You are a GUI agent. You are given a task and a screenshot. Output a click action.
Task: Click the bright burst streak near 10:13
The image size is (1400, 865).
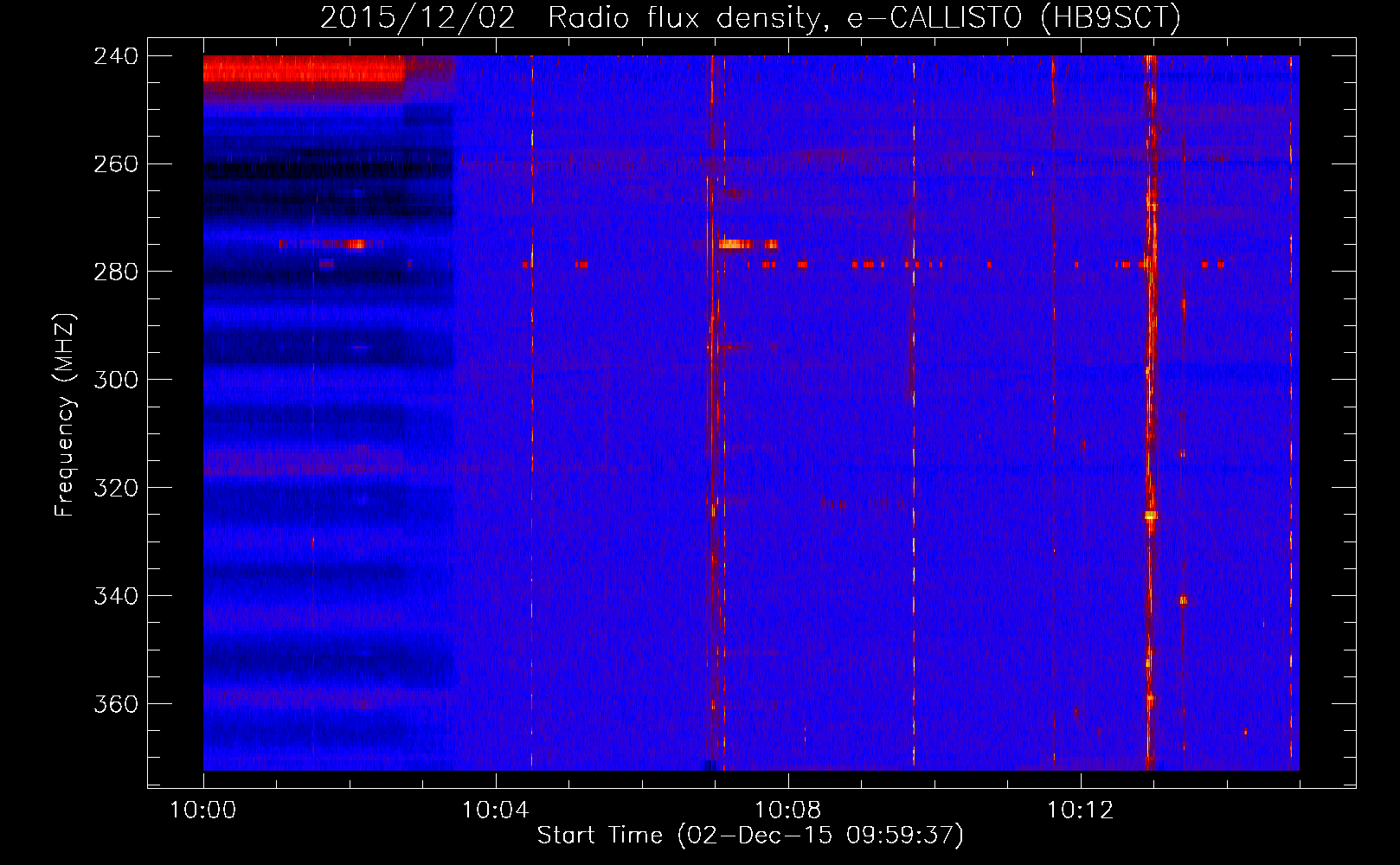[x=1150, y=413]
